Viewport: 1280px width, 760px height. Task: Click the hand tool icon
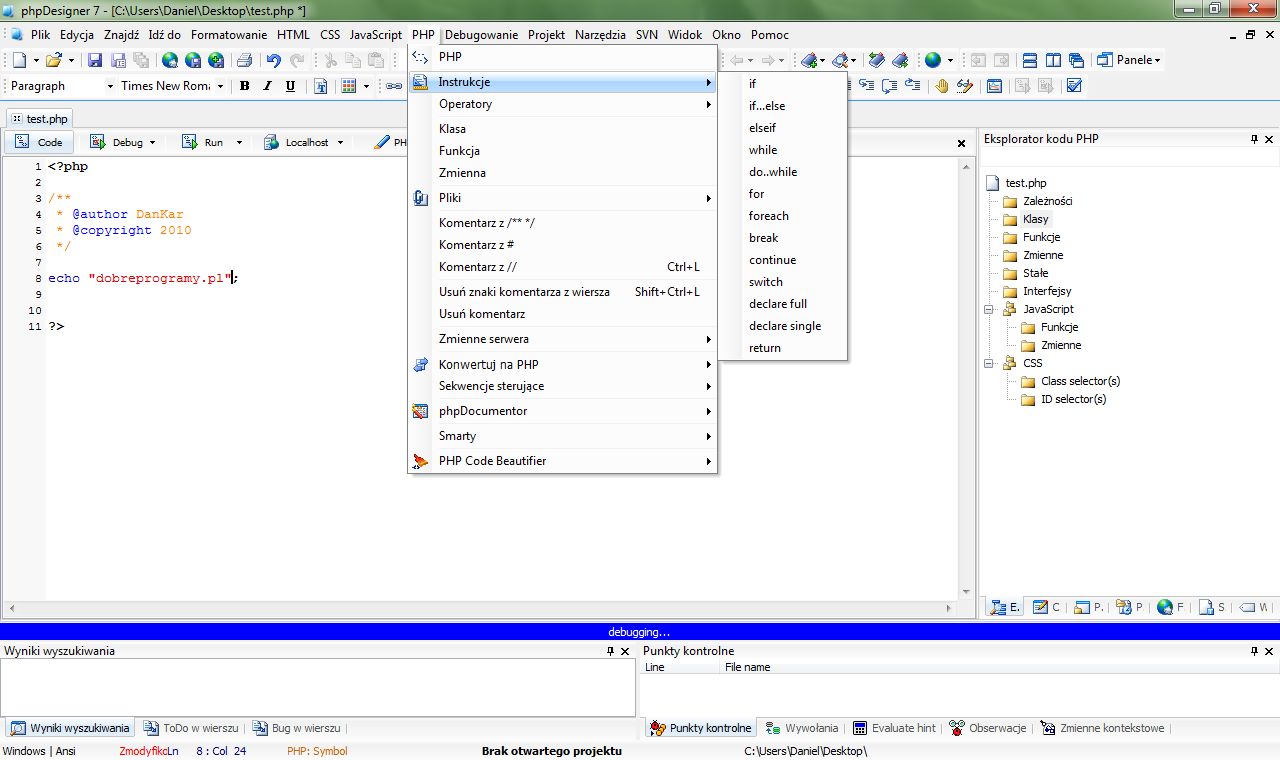tap(942, 86)
